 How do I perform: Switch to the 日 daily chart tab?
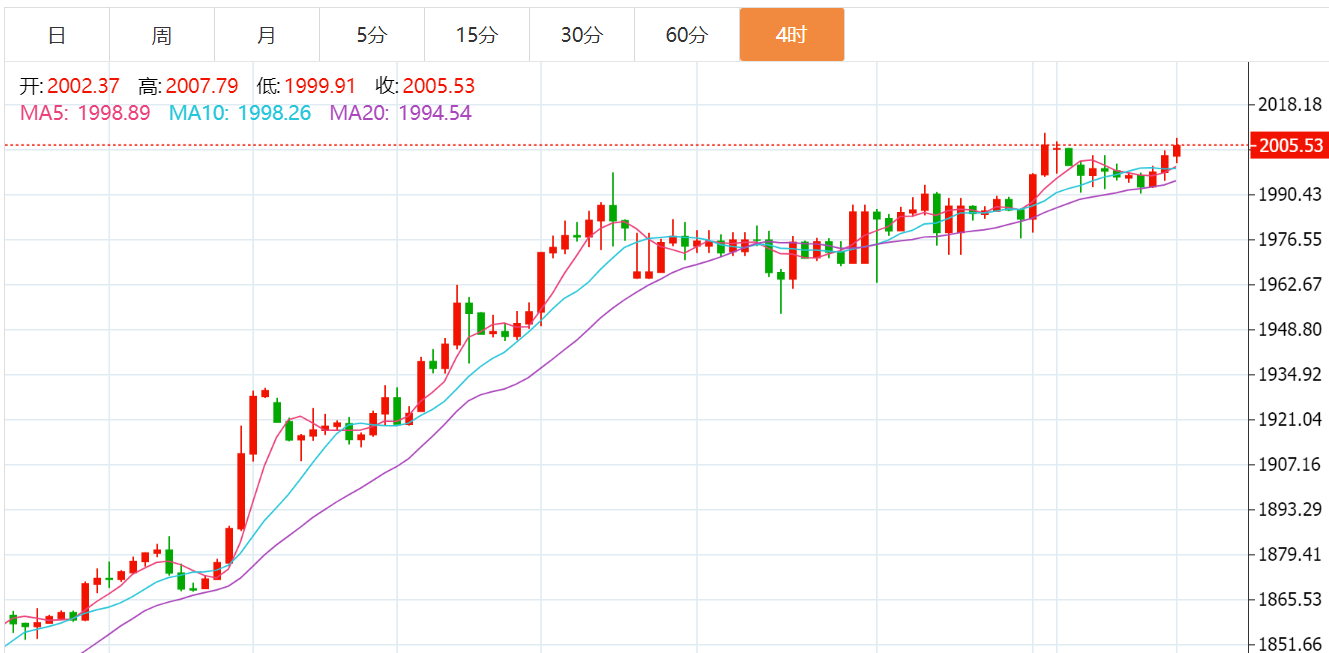tap(57, 35)
